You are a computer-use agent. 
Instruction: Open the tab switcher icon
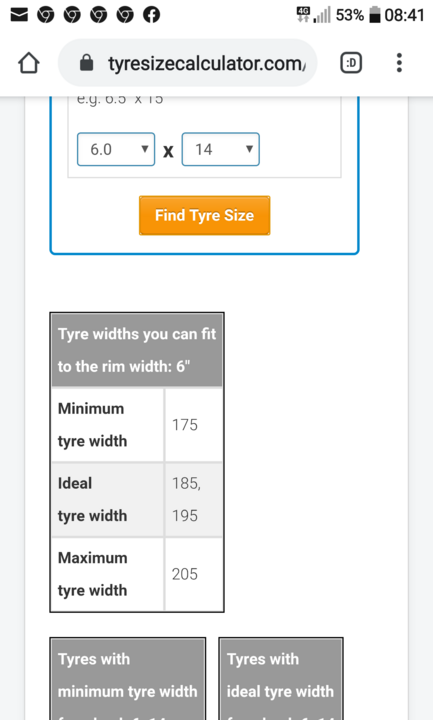point(351,63)
